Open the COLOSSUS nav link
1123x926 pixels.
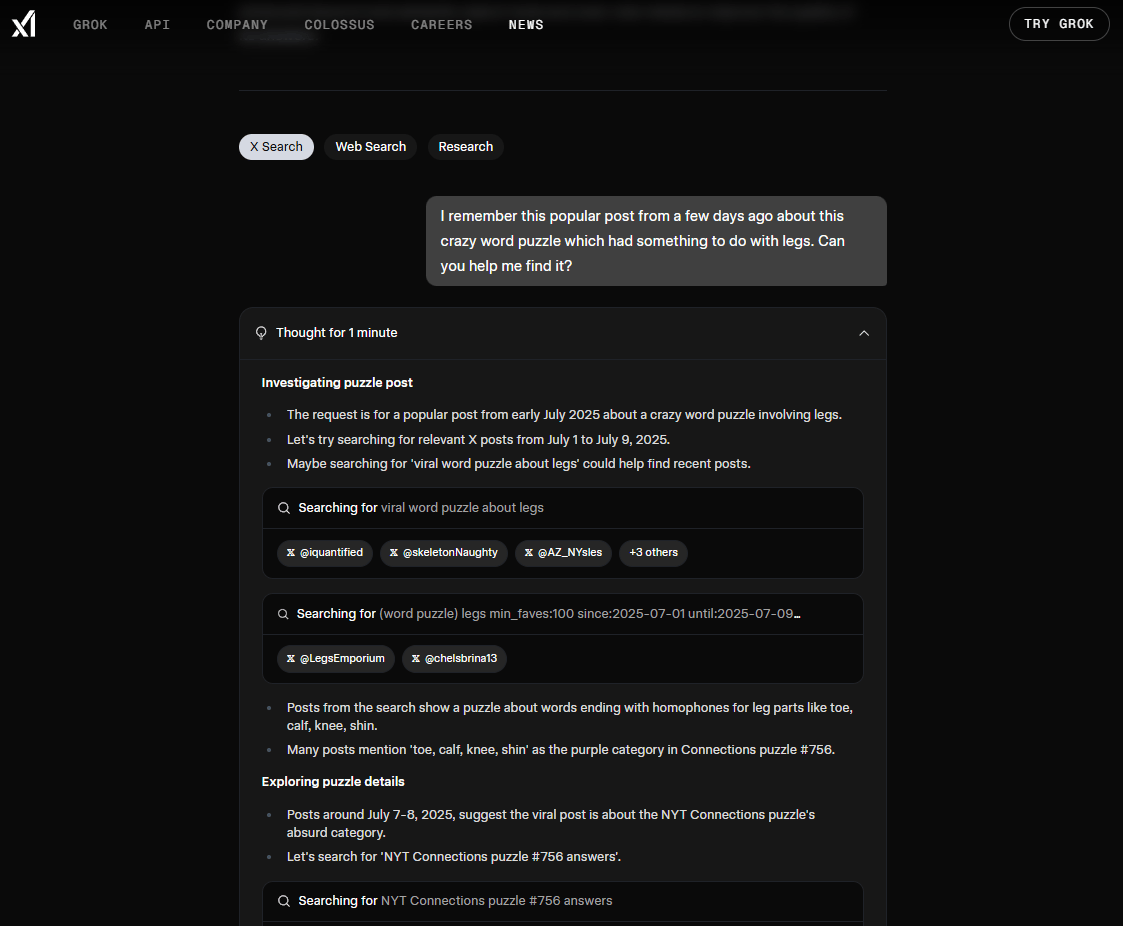[x=339, y=24]
